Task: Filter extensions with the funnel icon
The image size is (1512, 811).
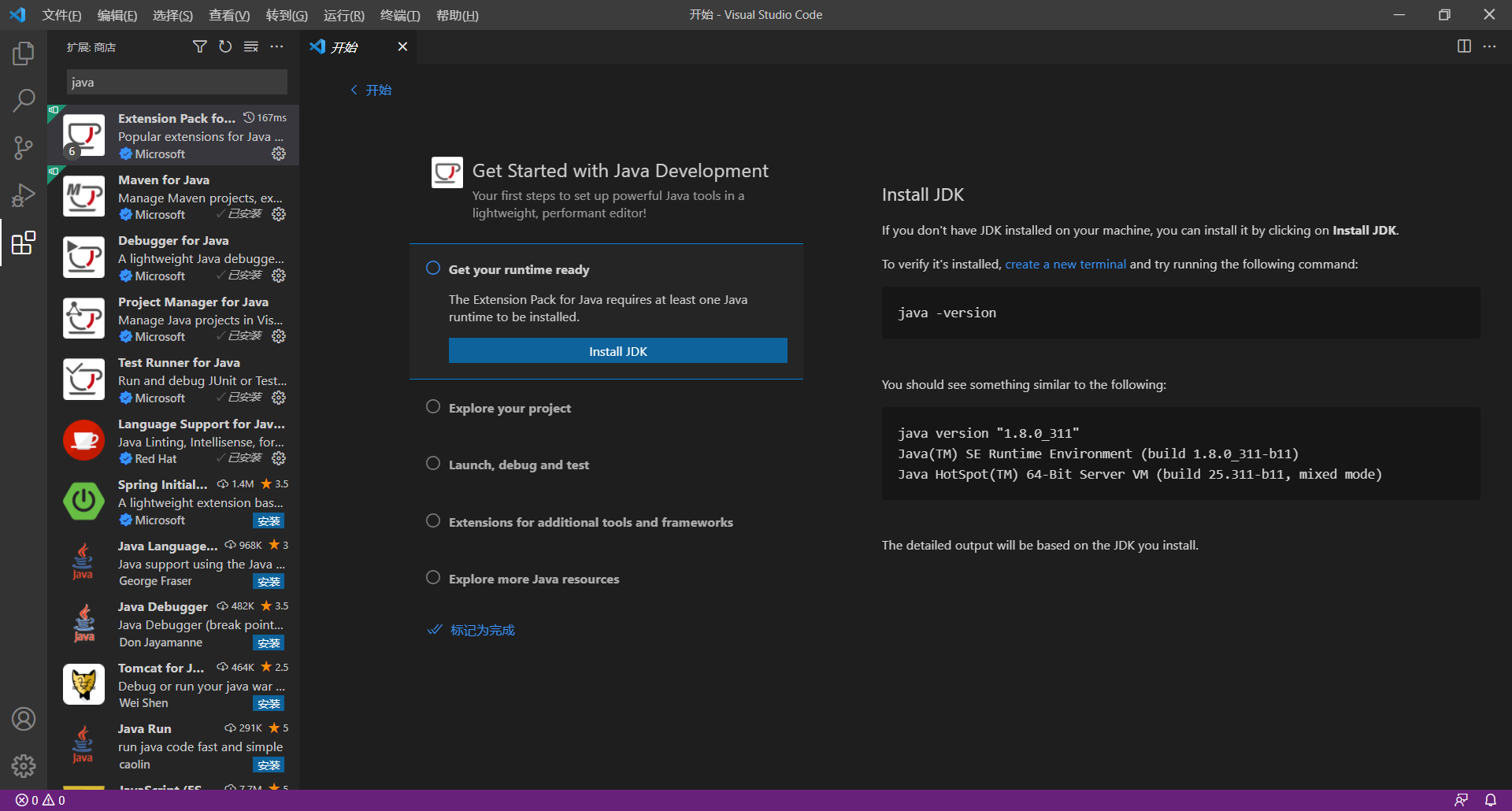Action: [x=200, y=47]
